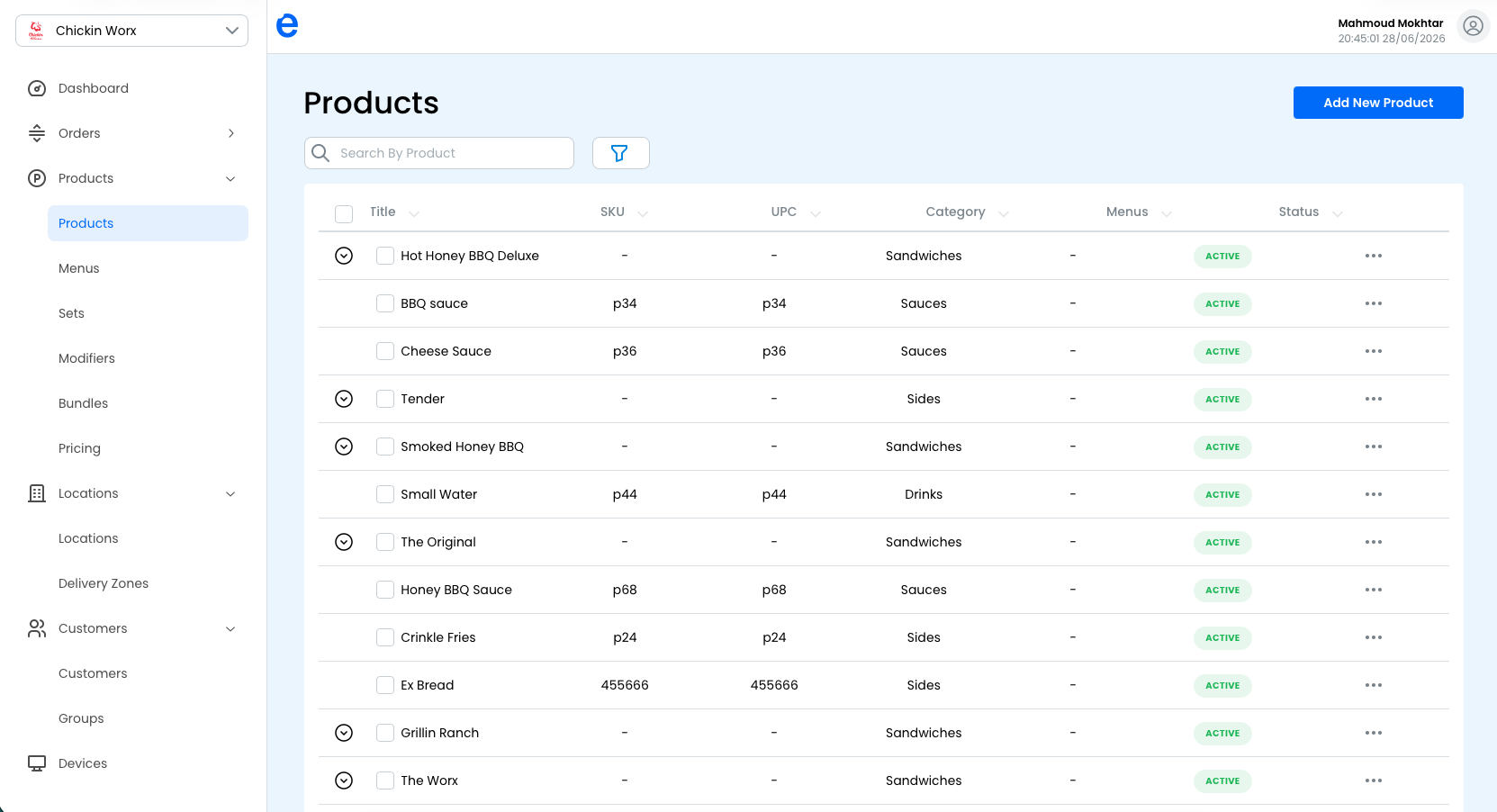
Task: Collapse the Customers sidebar section chevron
Action: click(x=230, y=628)
